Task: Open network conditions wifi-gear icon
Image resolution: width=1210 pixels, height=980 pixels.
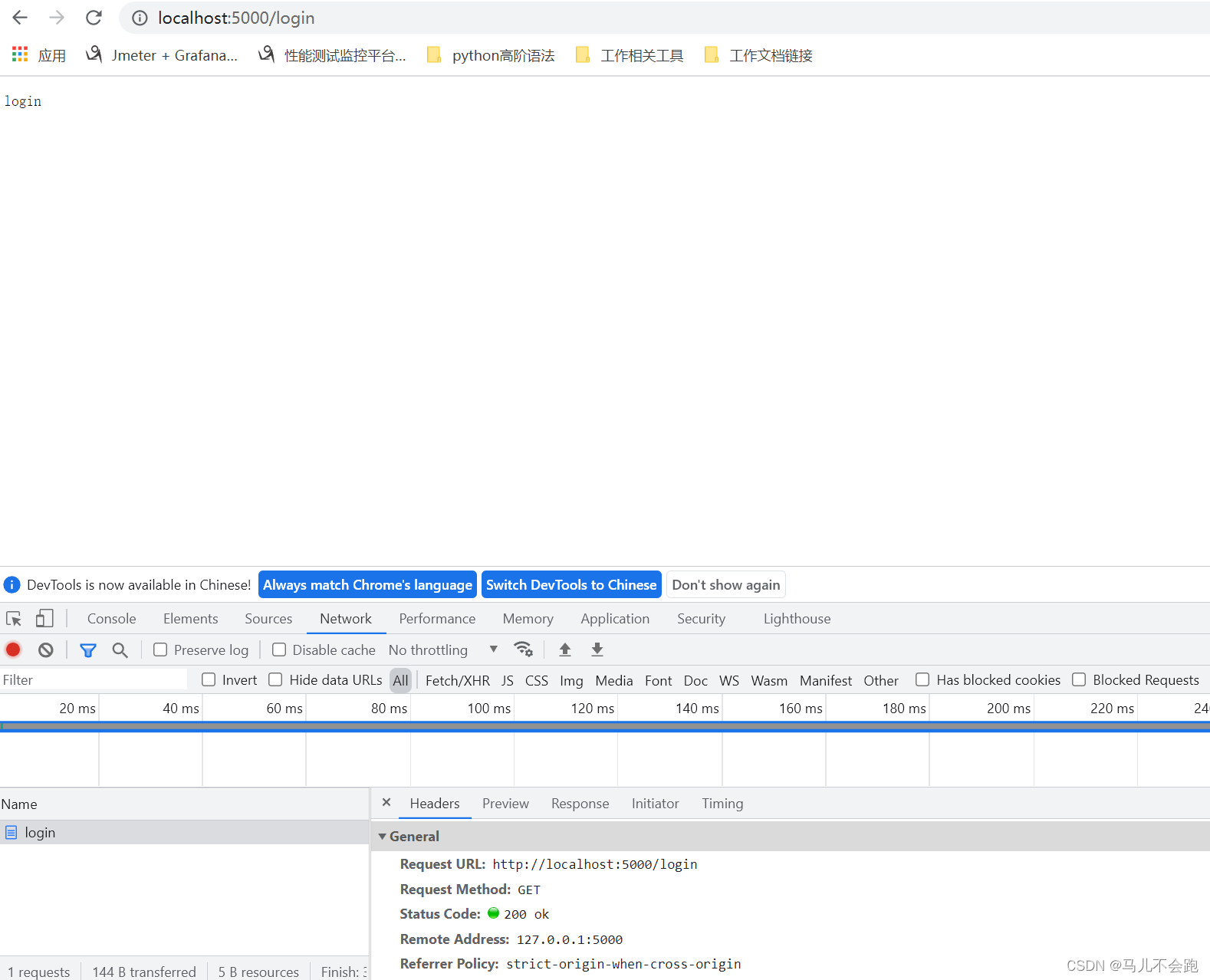Action: [x=524, y=650]
